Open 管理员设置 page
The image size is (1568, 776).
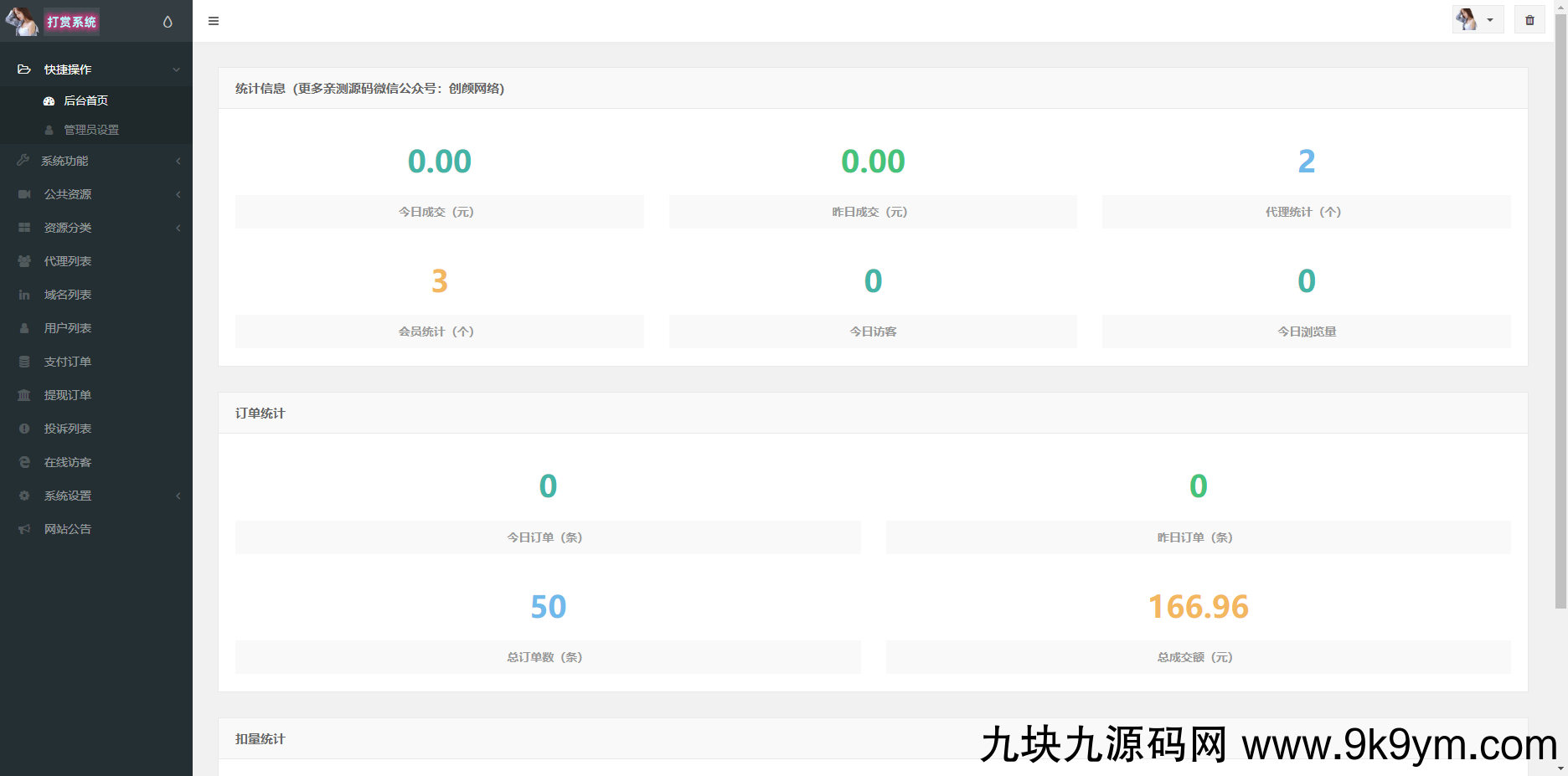90,130
